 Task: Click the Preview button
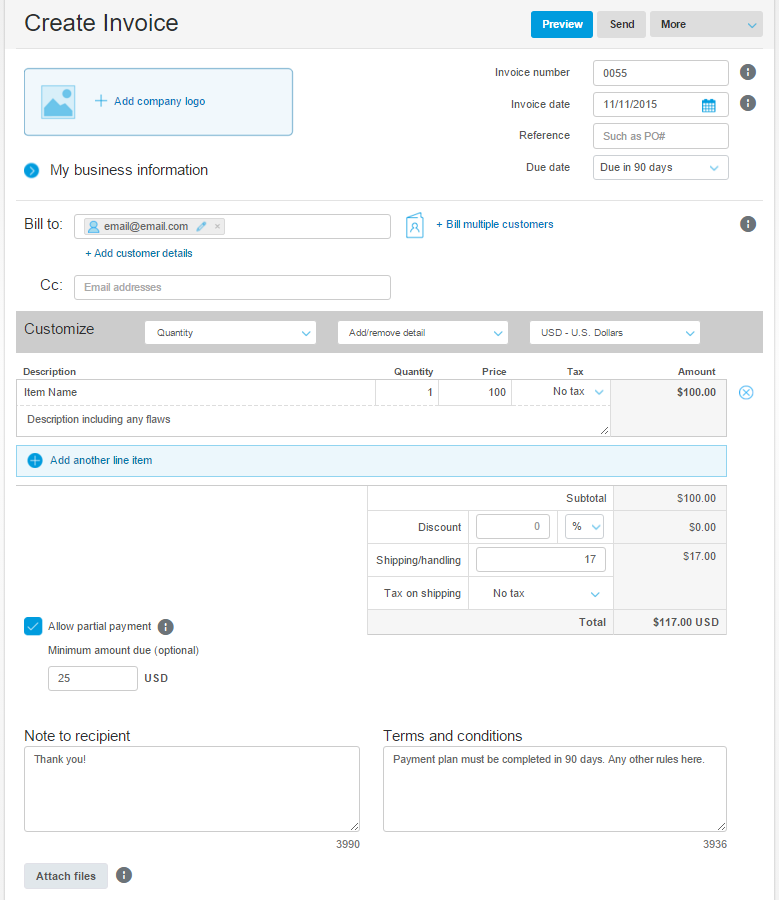point(562,25)
